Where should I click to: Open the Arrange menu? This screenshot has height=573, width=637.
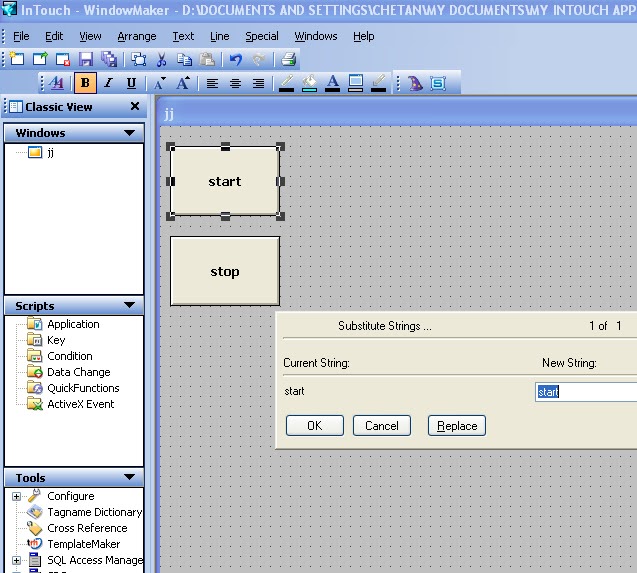click(x=137, y=36)
